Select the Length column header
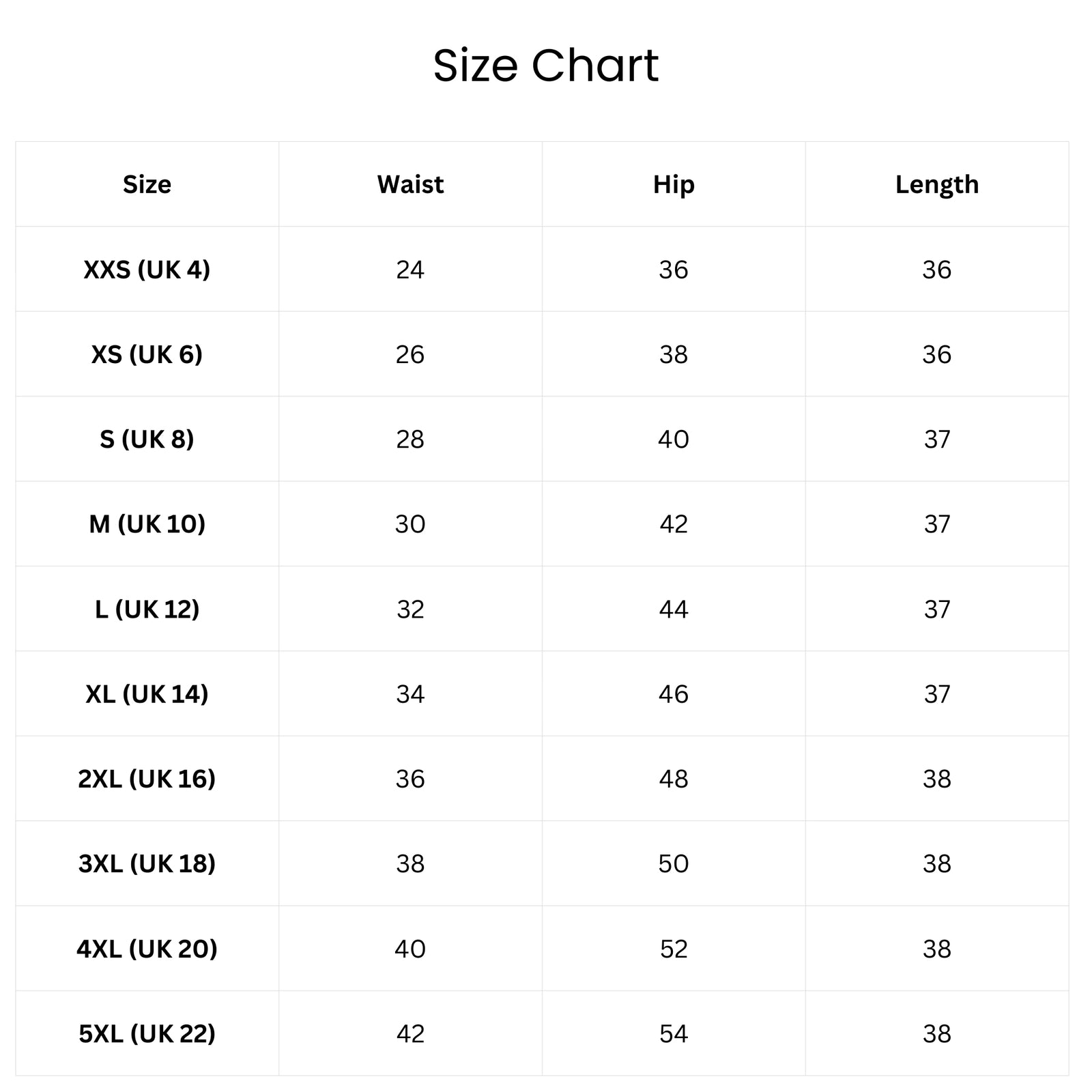 (x=937, y=184)
